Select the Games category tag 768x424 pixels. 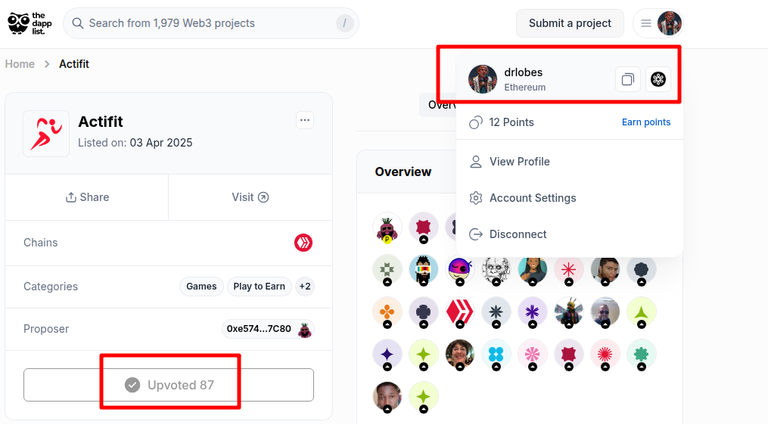click(x=201, y=286)
